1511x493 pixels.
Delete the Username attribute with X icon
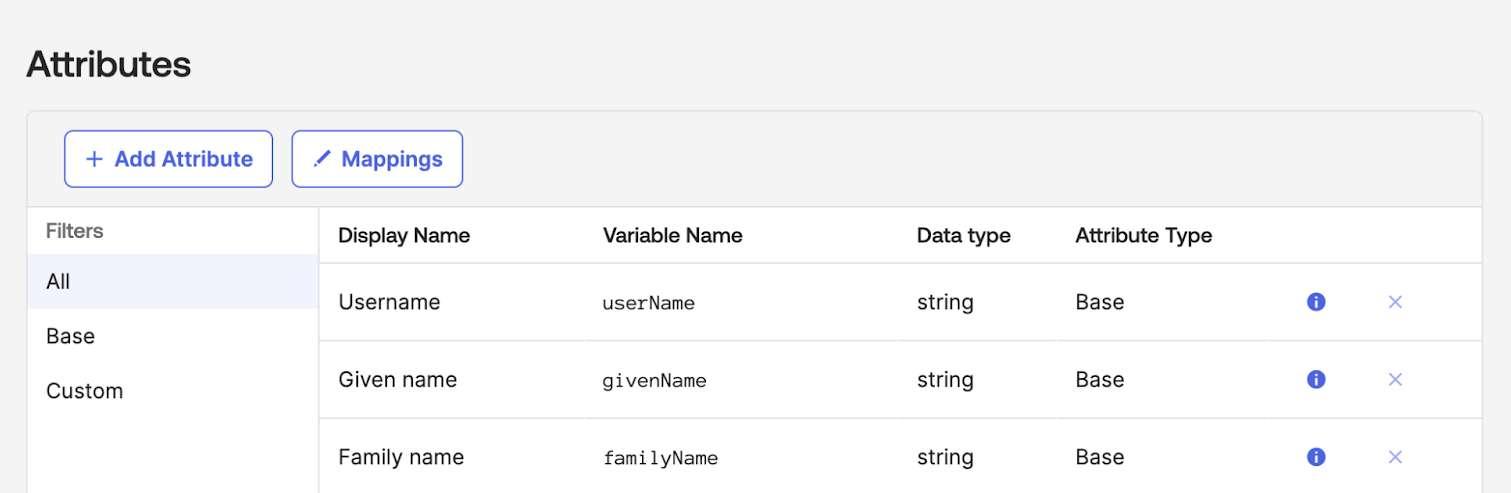[x=1395, y=302]
